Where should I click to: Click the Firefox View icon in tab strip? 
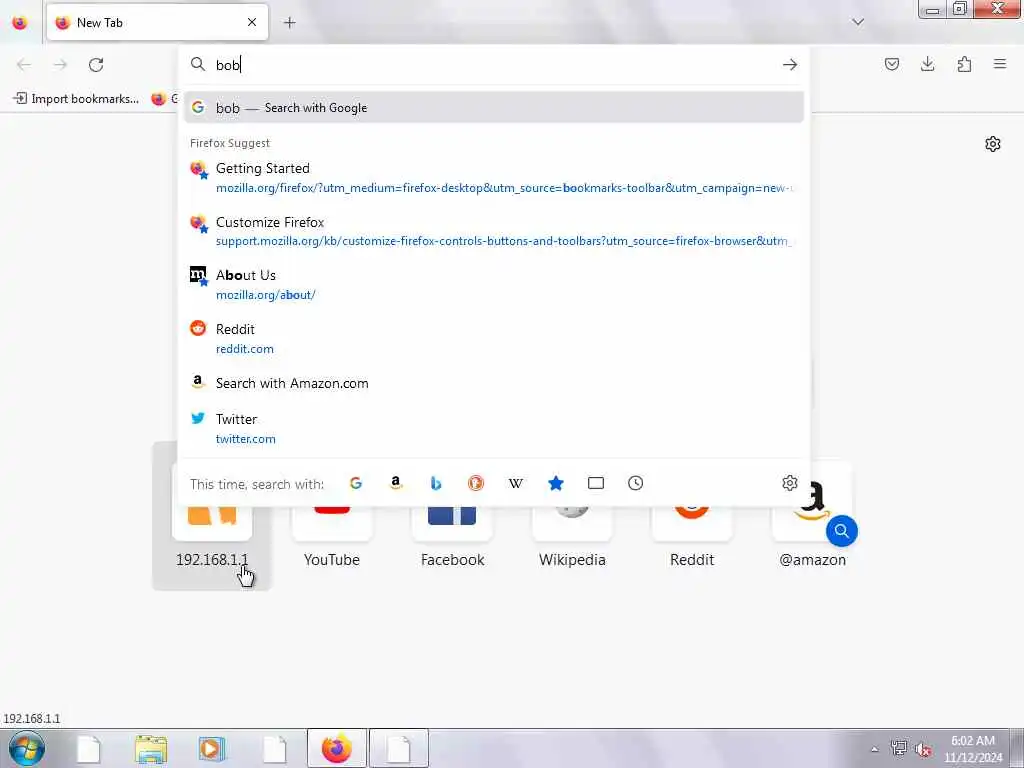point(20,23)
